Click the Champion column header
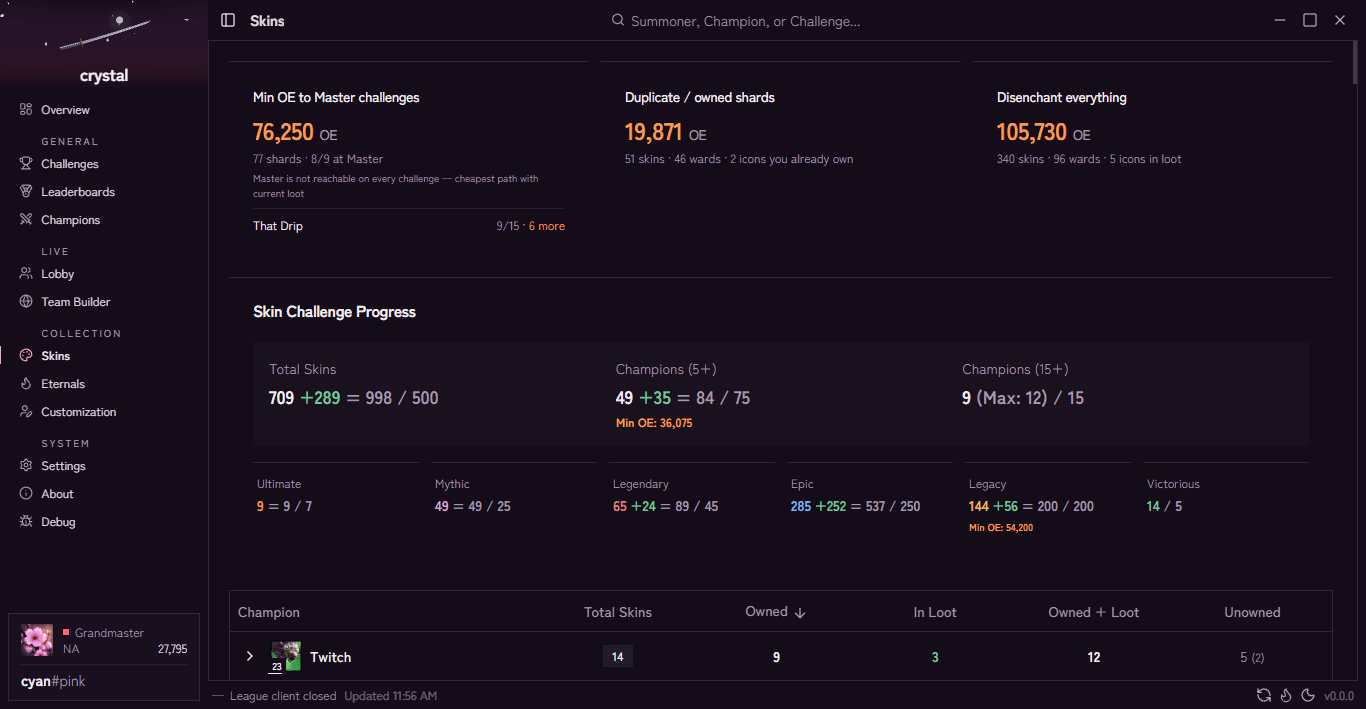The height and width of the screenshot is (709, 1366). coord(269,612)
